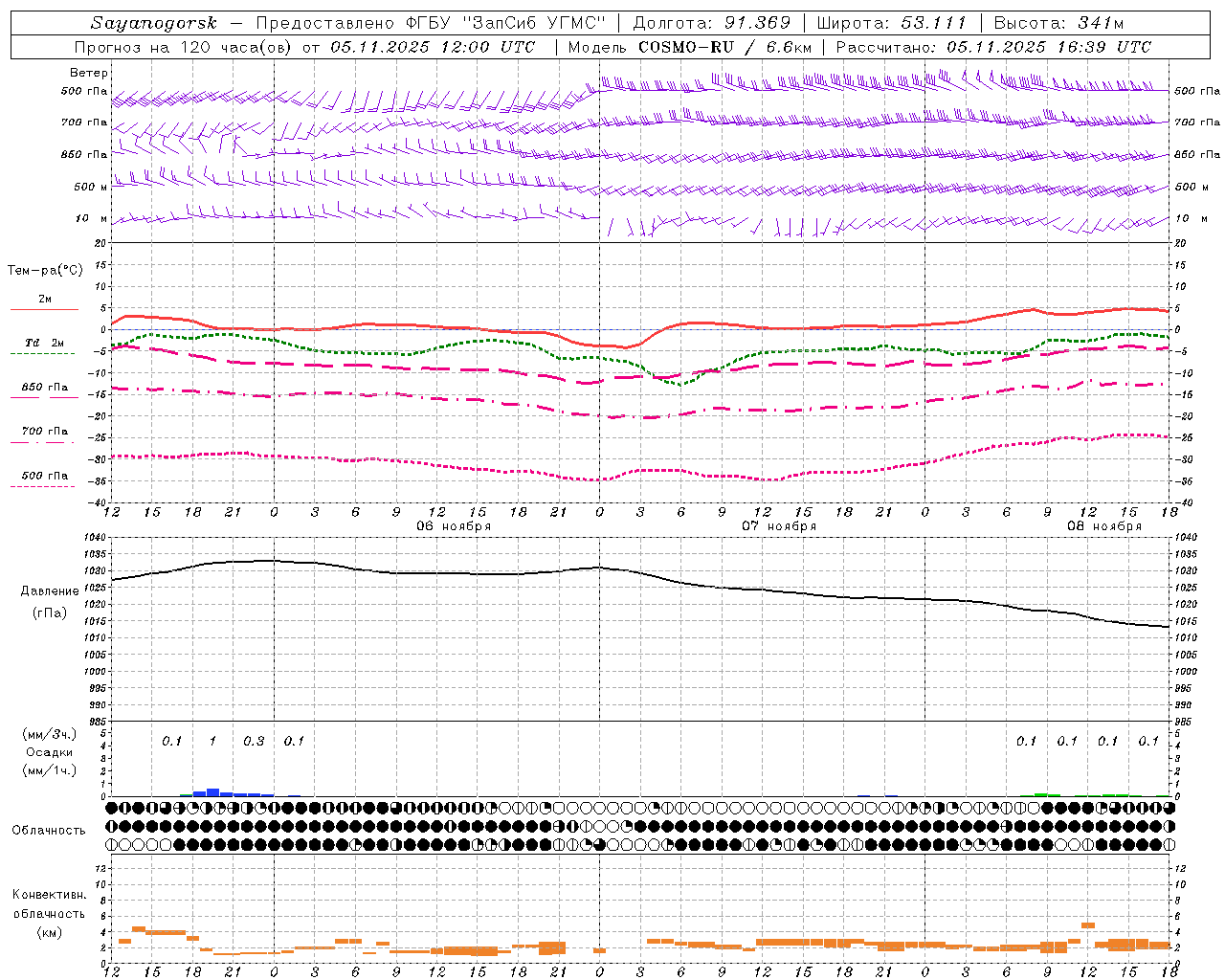Click the '850 гПа' temperature legend entry
1225x980 pixels.
45,388
